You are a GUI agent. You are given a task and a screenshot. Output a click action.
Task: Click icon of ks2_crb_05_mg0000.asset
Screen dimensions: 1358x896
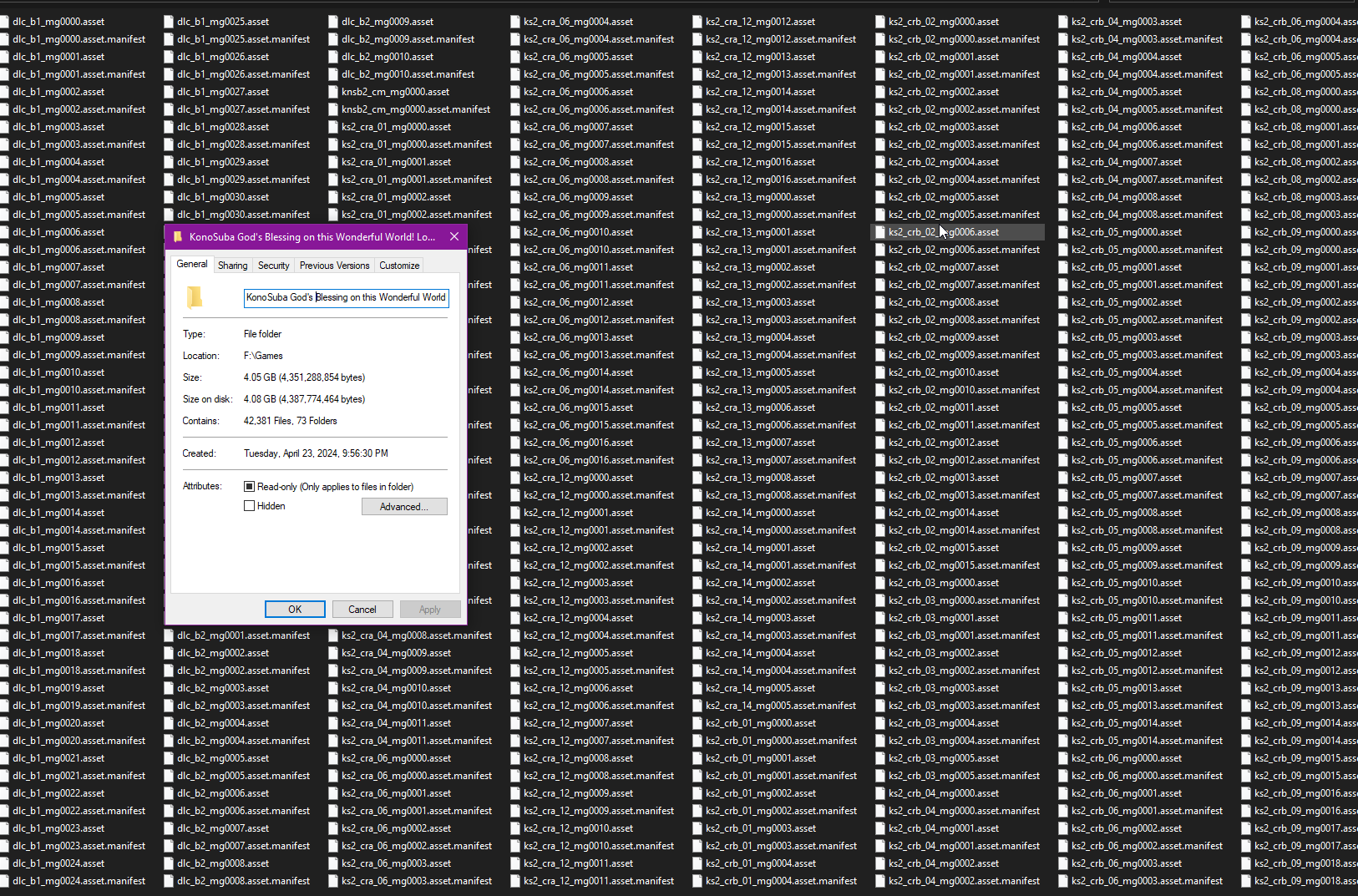tap(1063, 232)
